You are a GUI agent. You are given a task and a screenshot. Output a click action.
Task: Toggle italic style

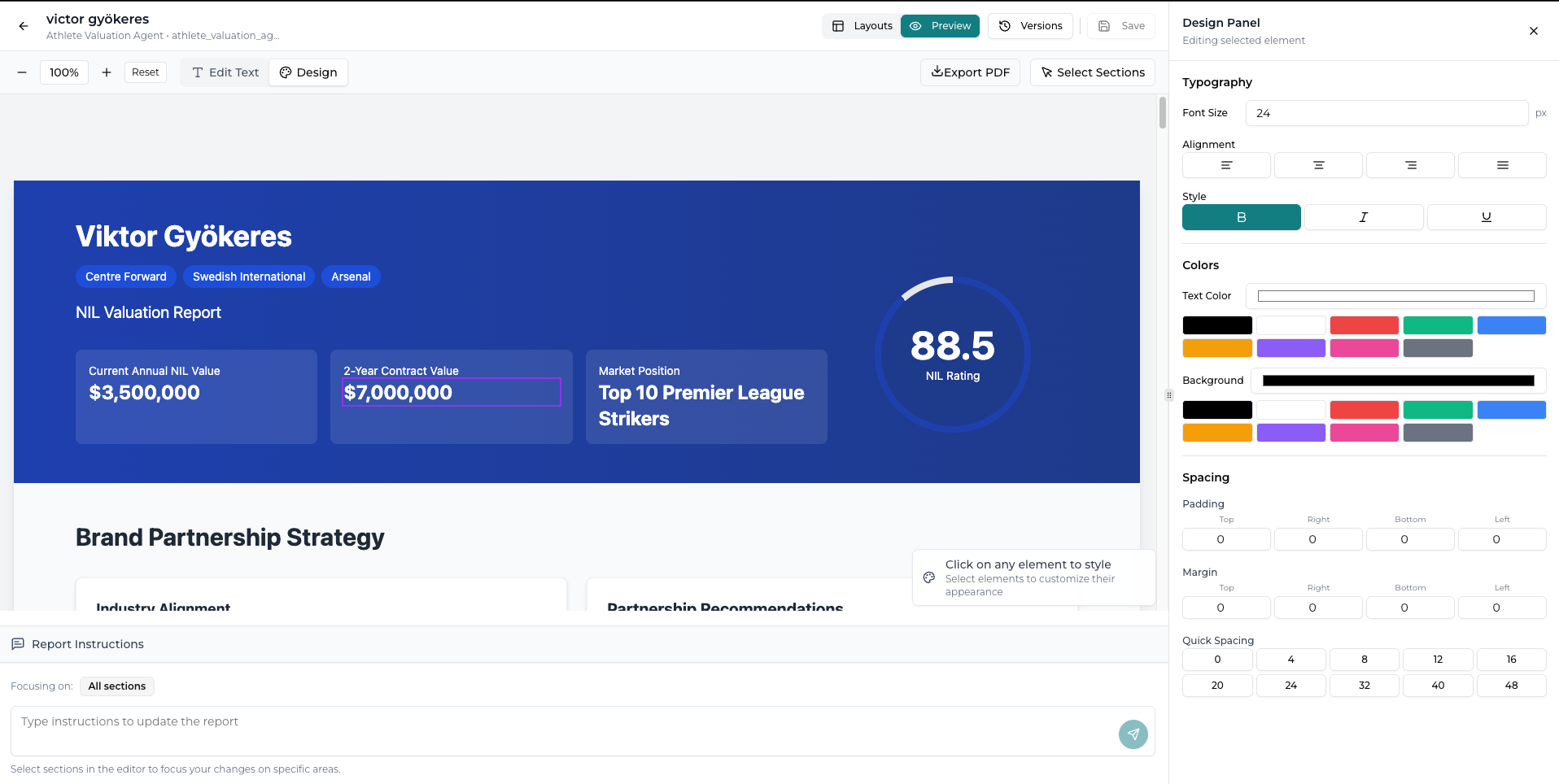[1364, 217]
